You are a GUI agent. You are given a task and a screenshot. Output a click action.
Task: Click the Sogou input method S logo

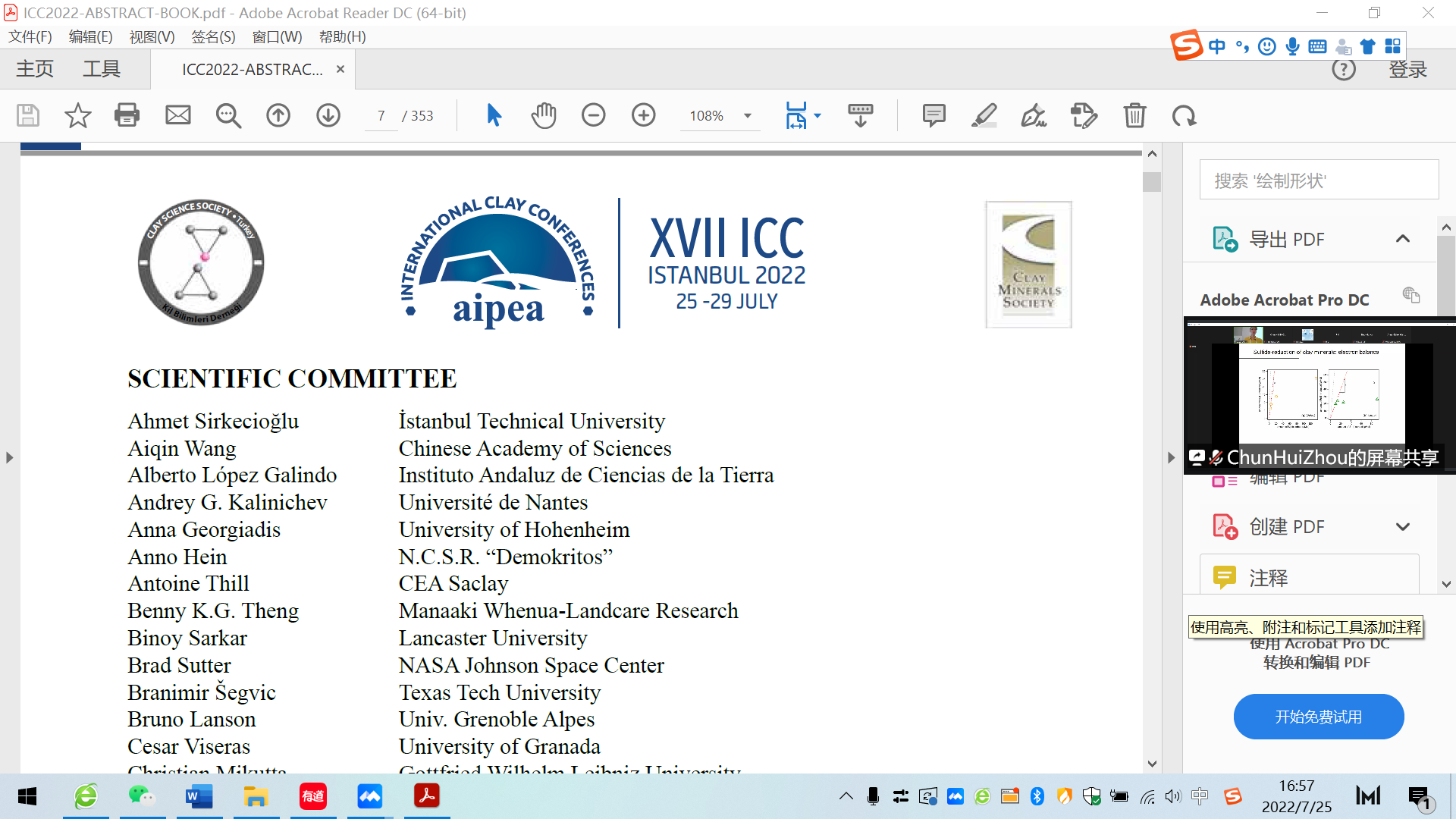click(1187, 45)
